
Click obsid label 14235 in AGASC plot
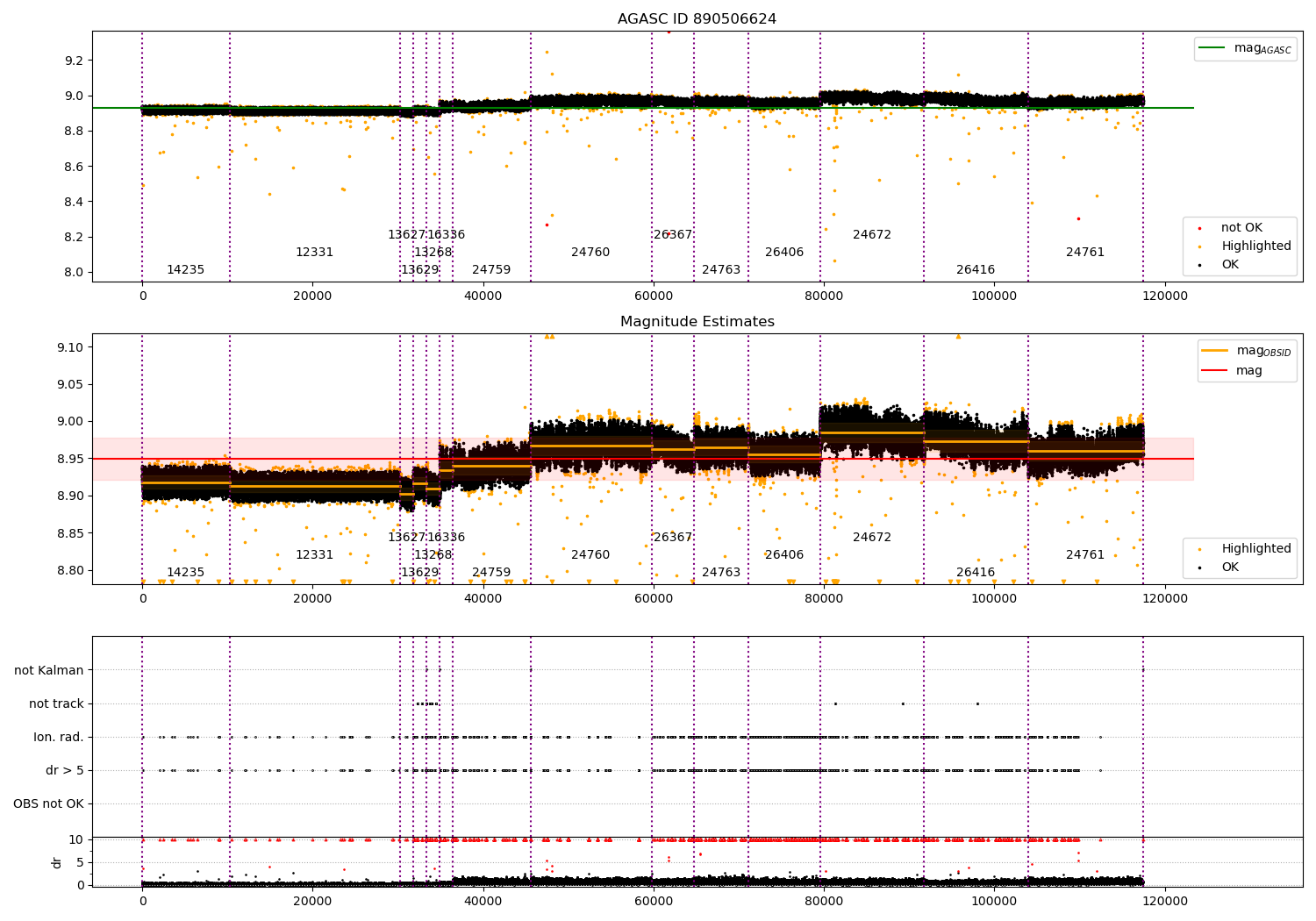[185, 270]
